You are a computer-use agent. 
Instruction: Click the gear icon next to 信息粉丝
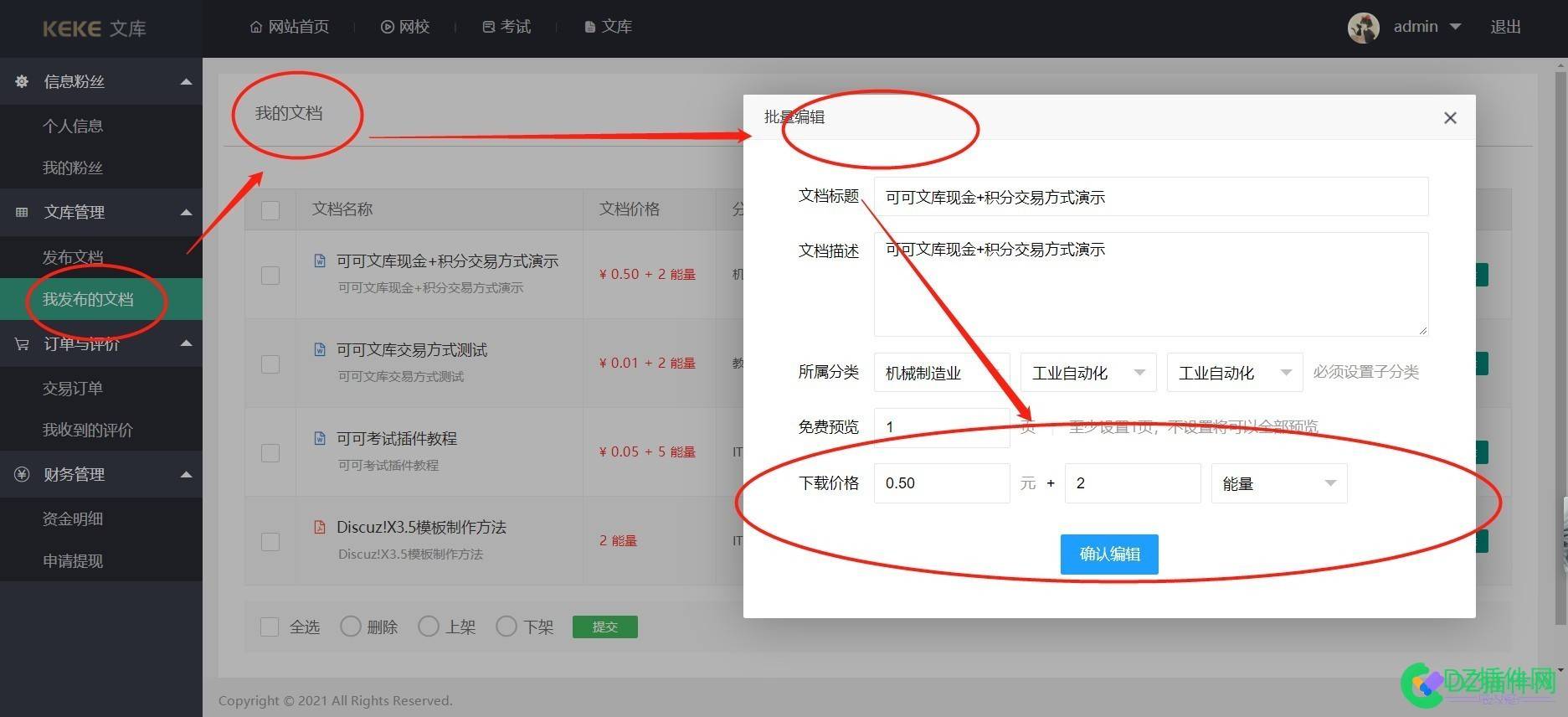click(22, 81)
